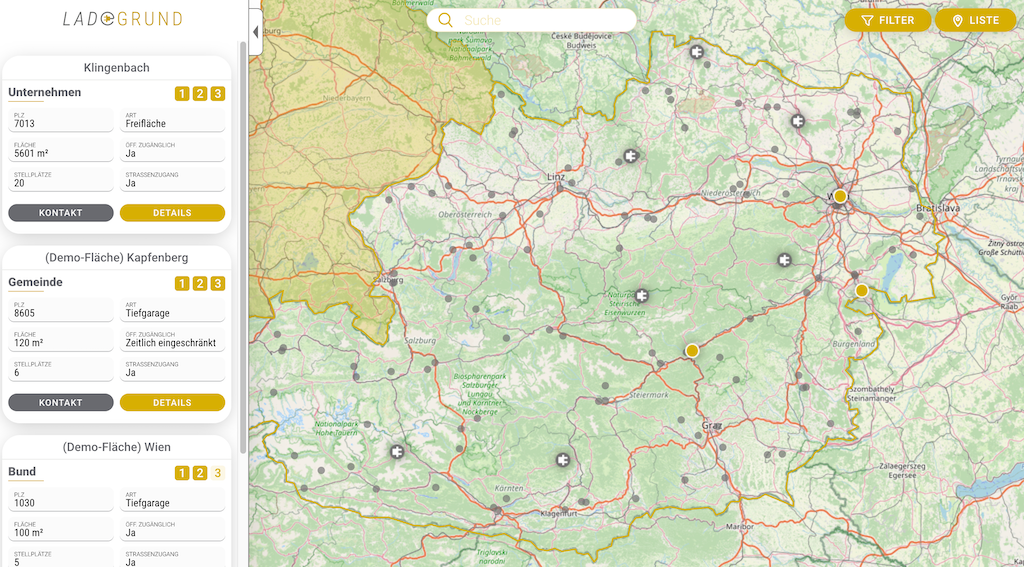
Task: Select plug marker at Naturpark Steirische Eisenwurzen
Action: click(642, 296)
